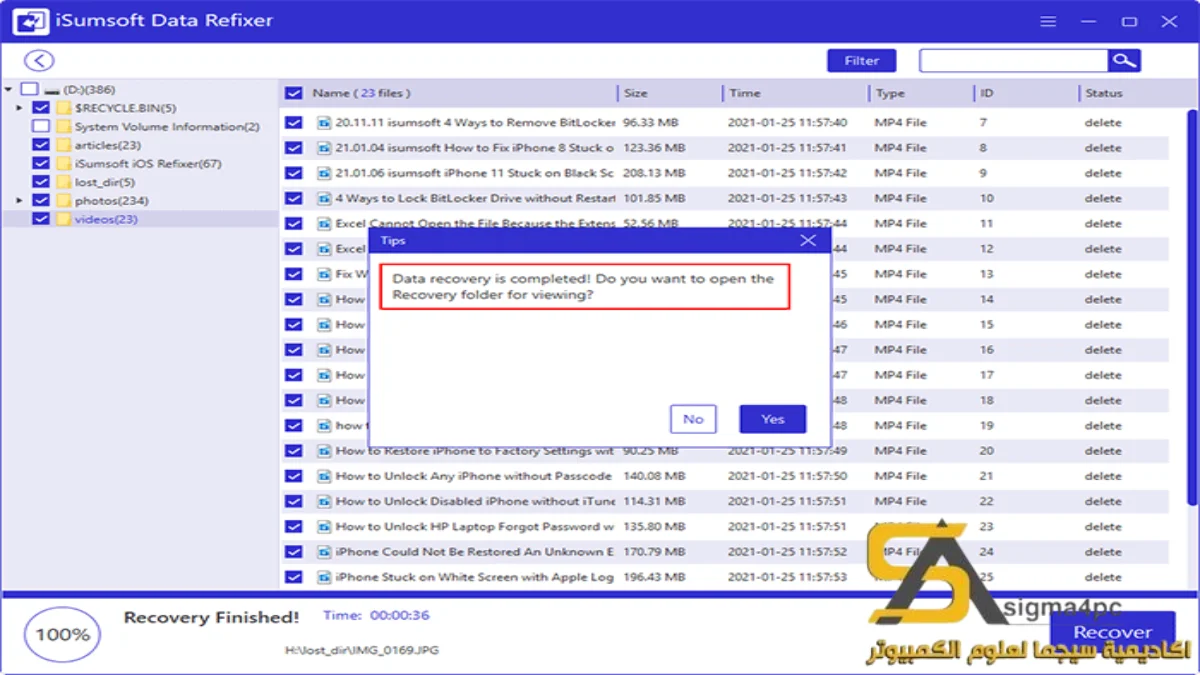The height and width of the screenshot is (675, 1200).
Task: Click elapsed time 00:00:36
Action: 400,615
